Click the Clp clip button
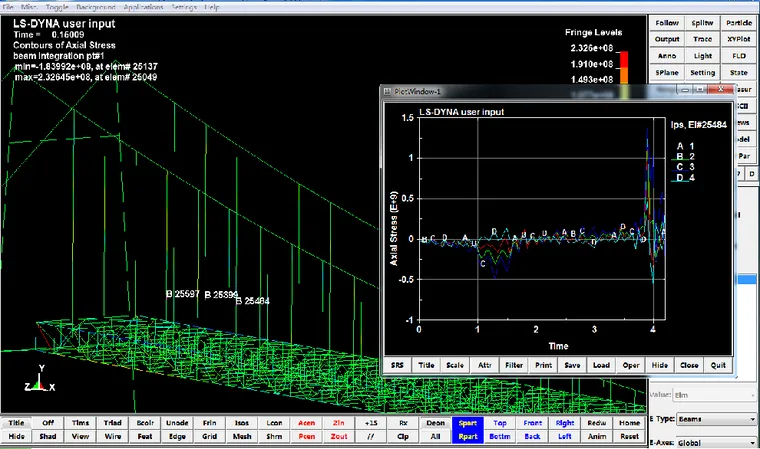 click(403, 436)
